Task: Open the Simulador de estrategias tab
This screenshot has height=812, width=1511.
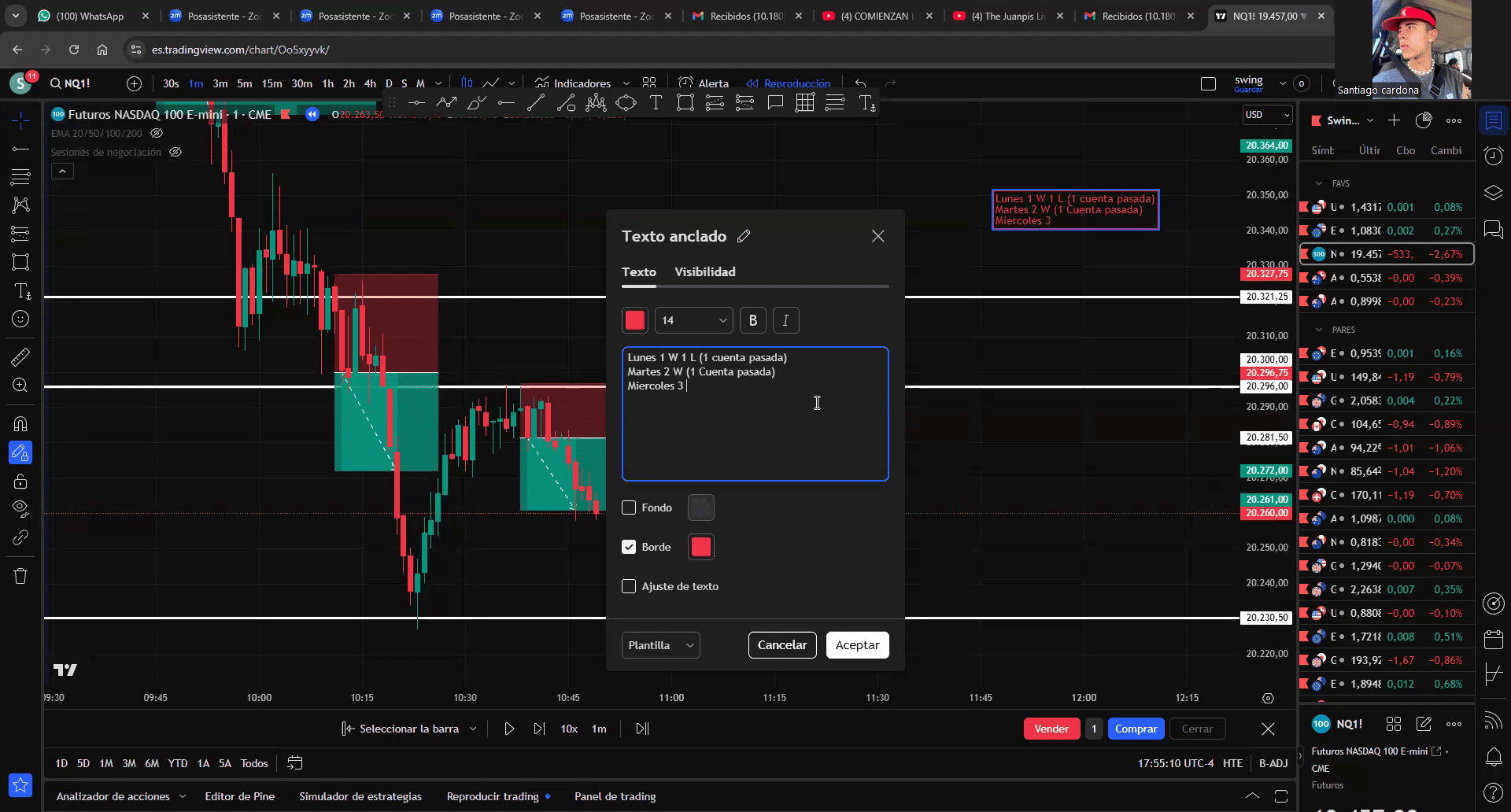Action: [x=360, y=796]
